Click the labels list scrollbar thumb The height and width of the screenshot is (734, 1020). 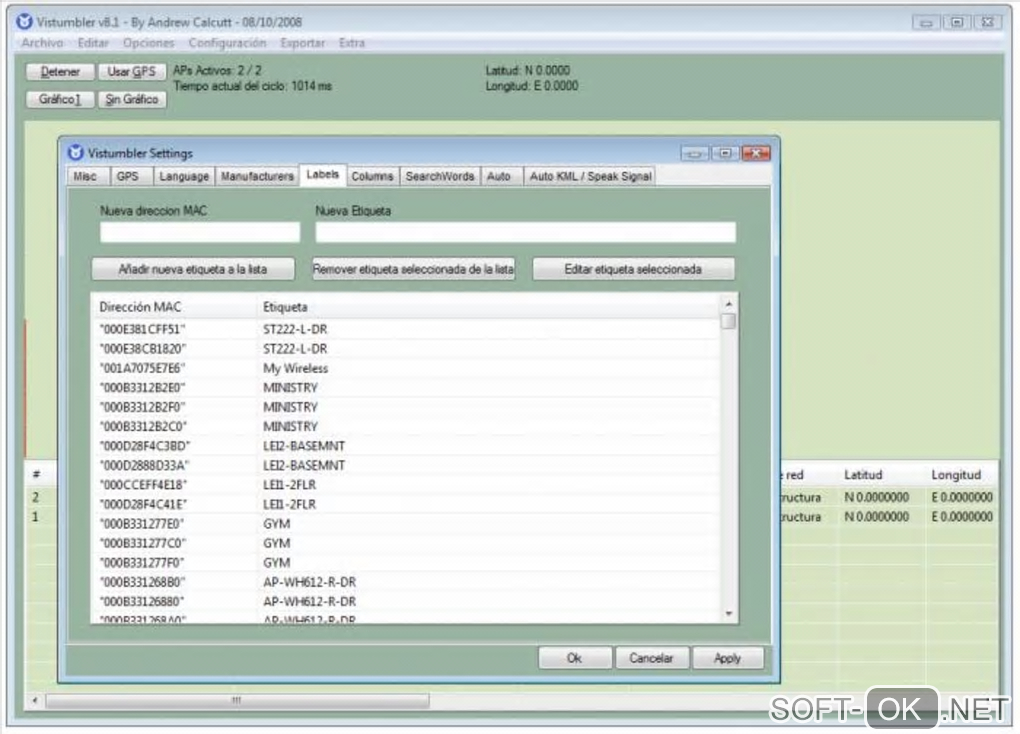729,321
